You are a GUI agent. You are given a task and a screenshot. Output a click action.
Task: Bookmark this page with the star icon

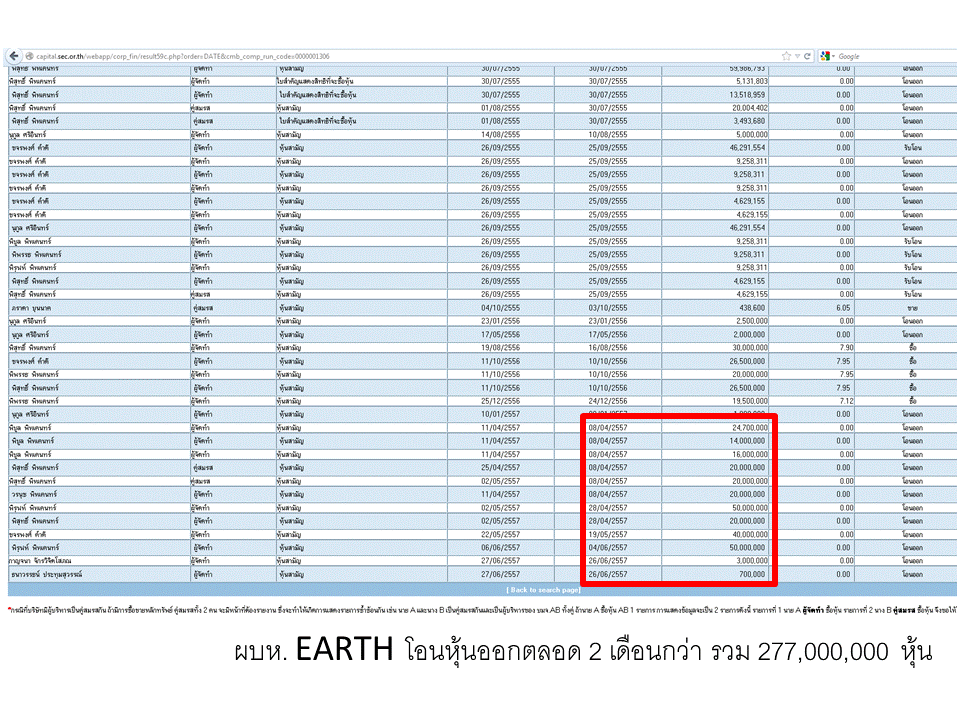786,56
